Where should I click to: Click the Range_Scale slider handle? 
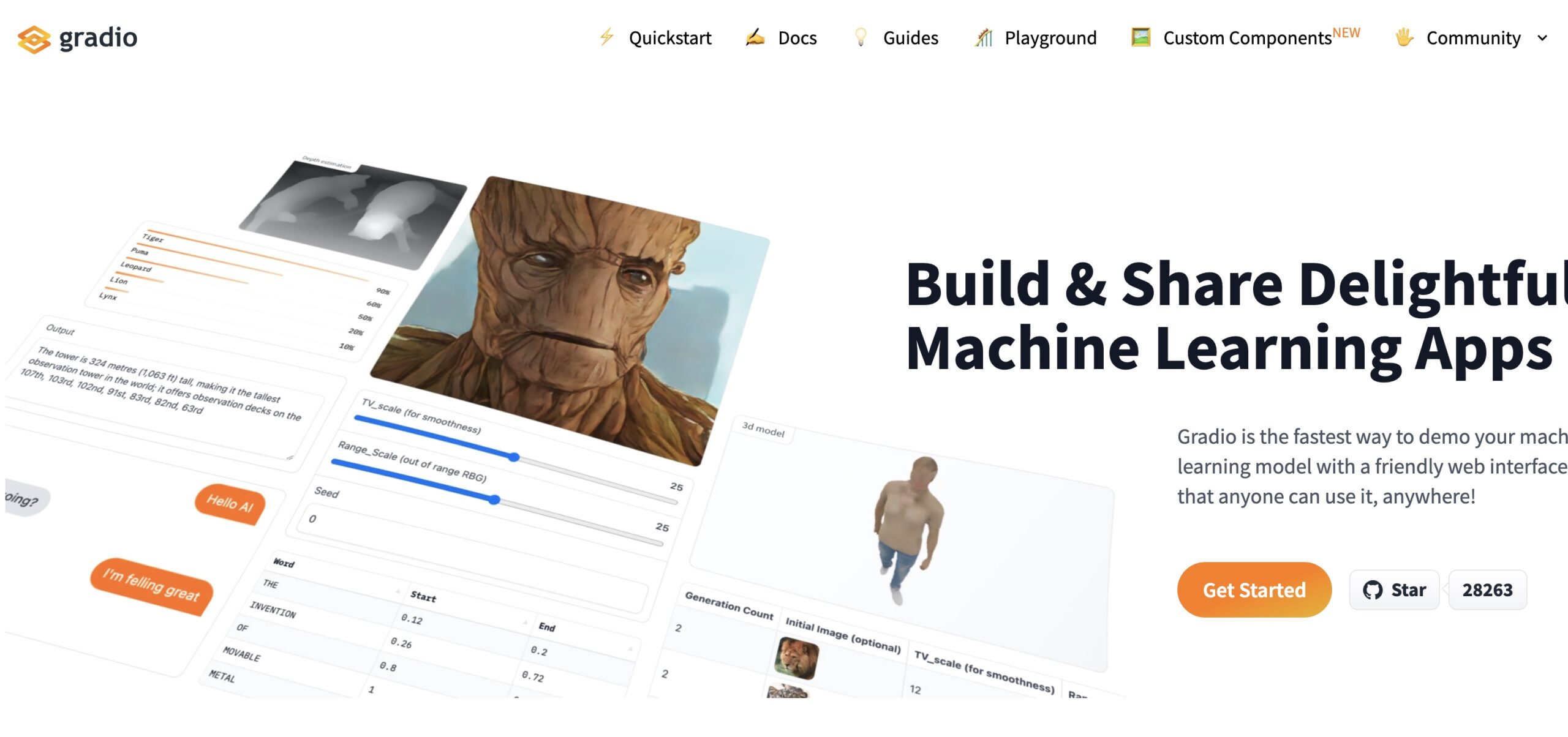pos(495,500)
